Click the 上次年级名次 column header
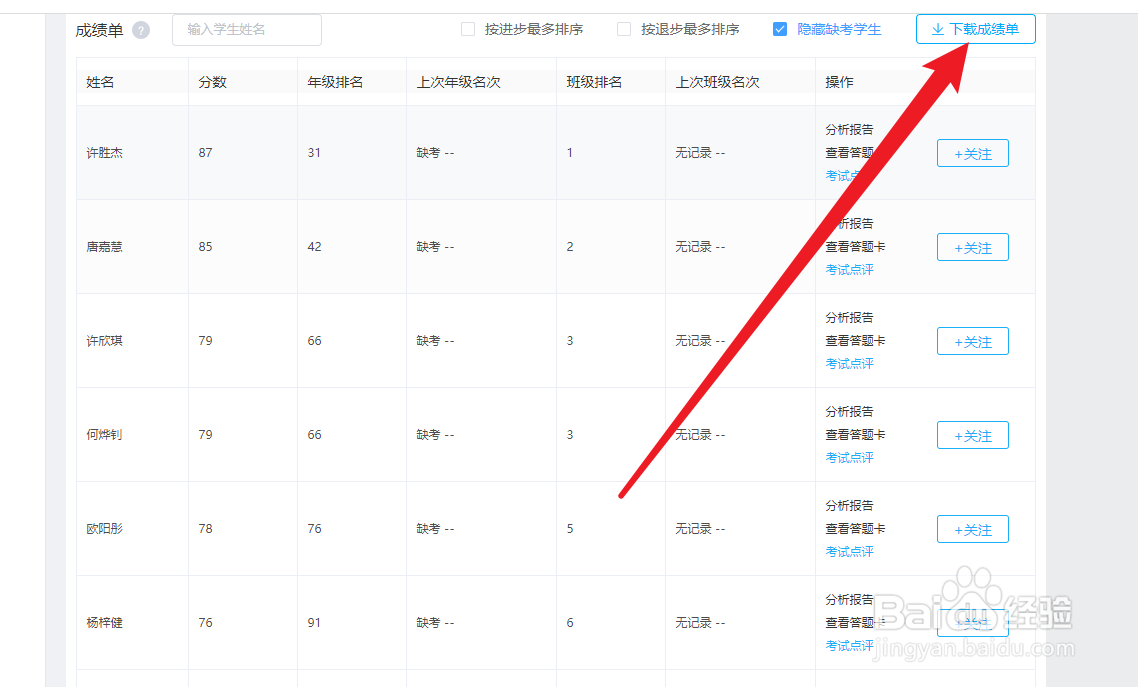Screen dimensions: 1138x687 [x=459, y=82]
